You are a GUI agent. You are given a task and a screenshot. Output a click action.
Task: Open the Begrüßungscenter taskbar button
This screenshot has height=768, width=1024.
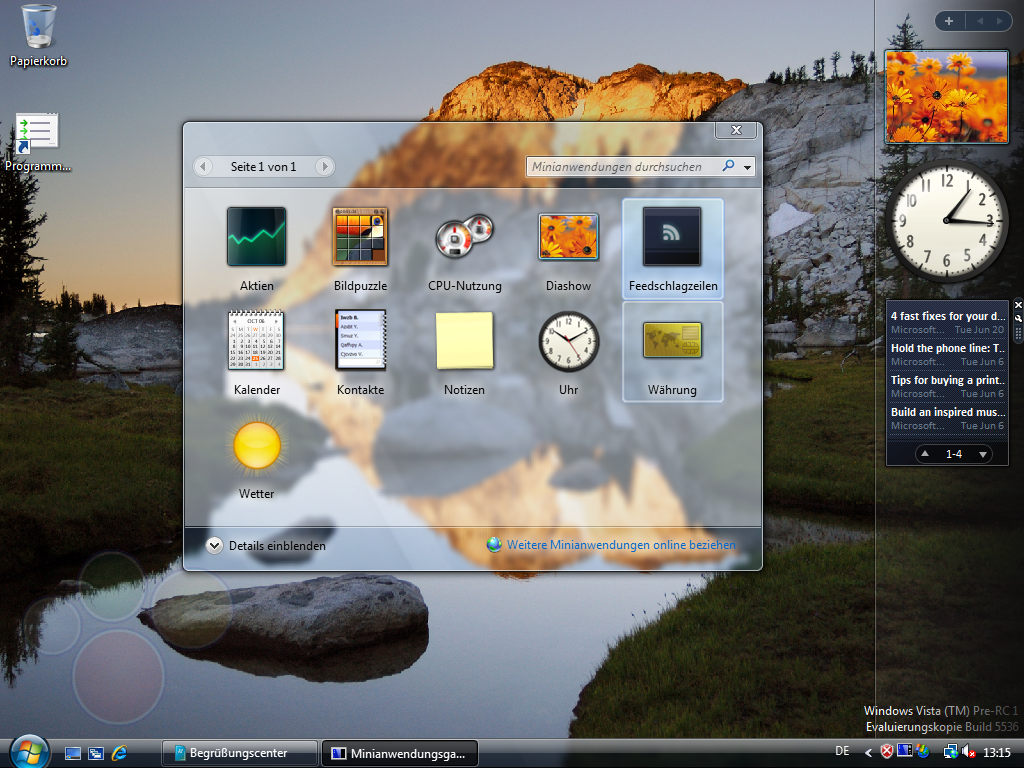pos(240,753)
